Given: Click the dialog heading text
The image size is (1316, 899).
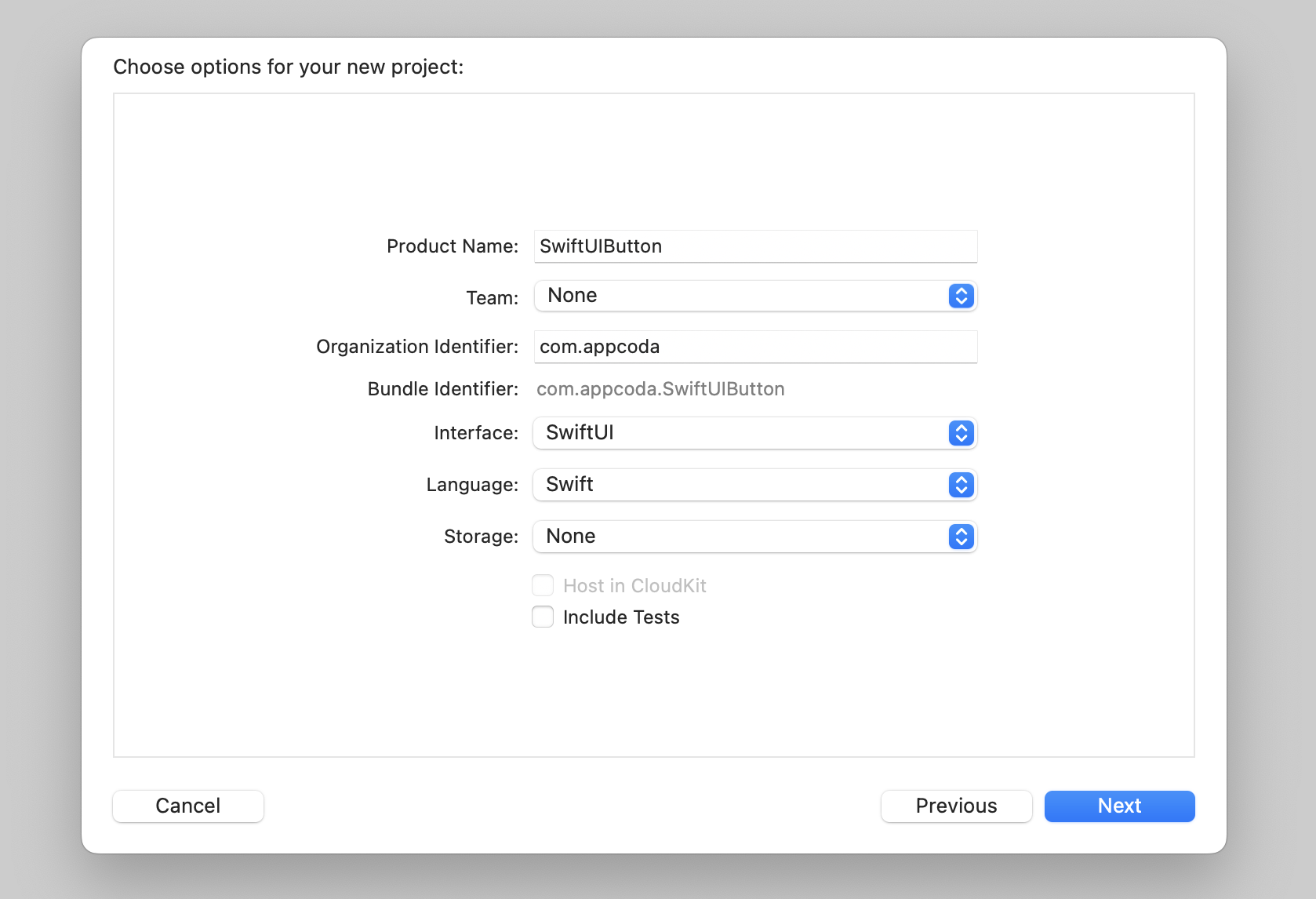Looking at the screenshot, I should (x=289, y=67).
